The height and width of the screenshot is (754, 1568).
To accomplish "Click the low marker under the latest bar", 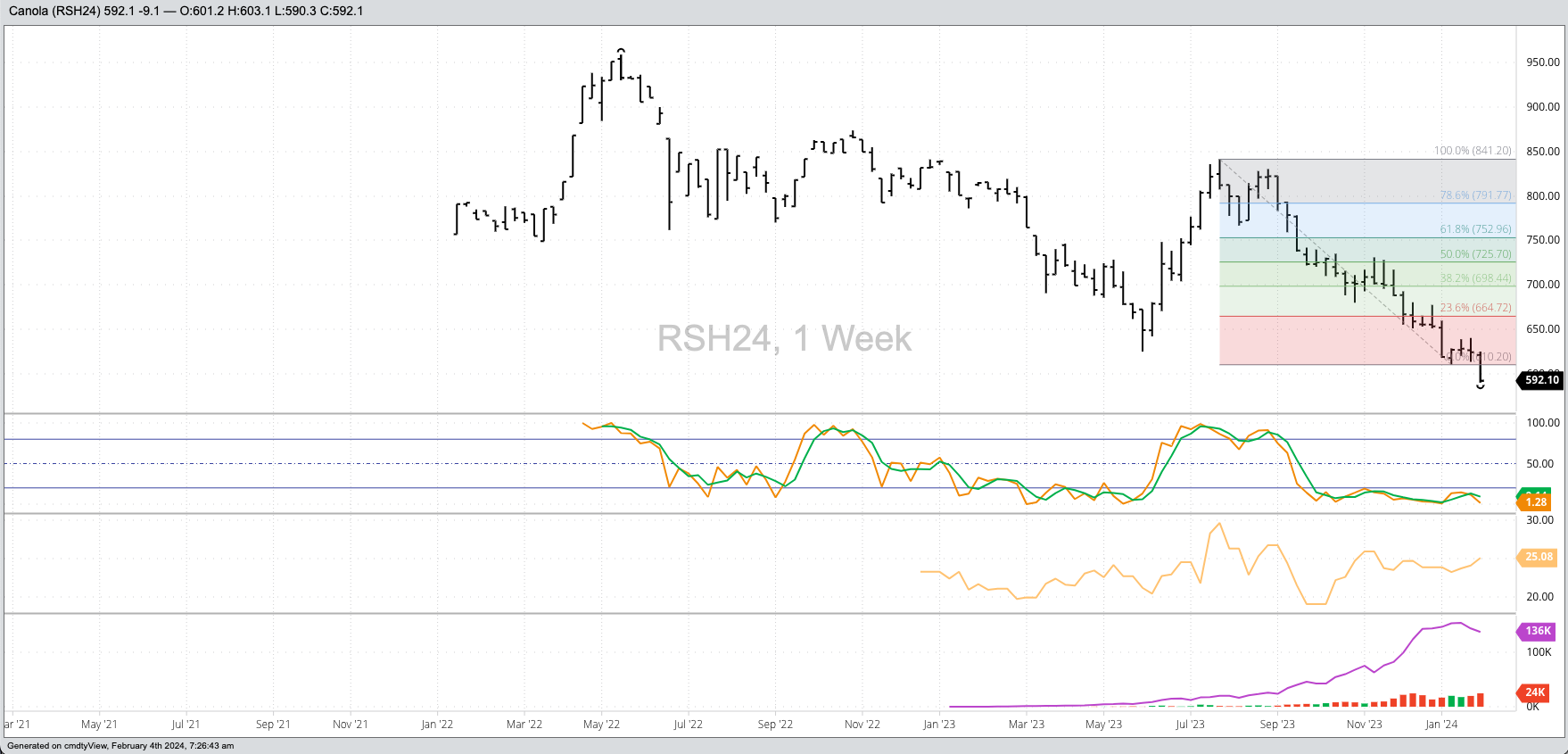I will [1481, 386].
